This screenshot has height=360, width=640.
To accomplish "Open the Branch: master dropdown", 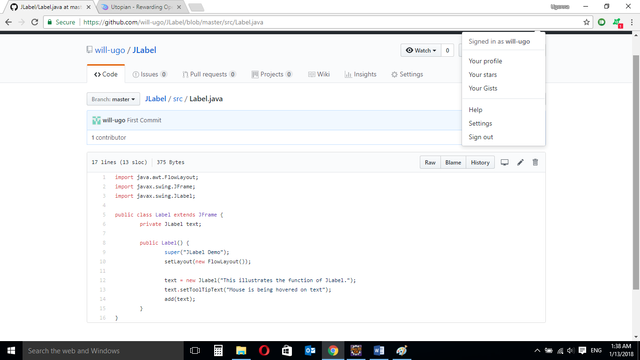I will click(x=113, y=99).
